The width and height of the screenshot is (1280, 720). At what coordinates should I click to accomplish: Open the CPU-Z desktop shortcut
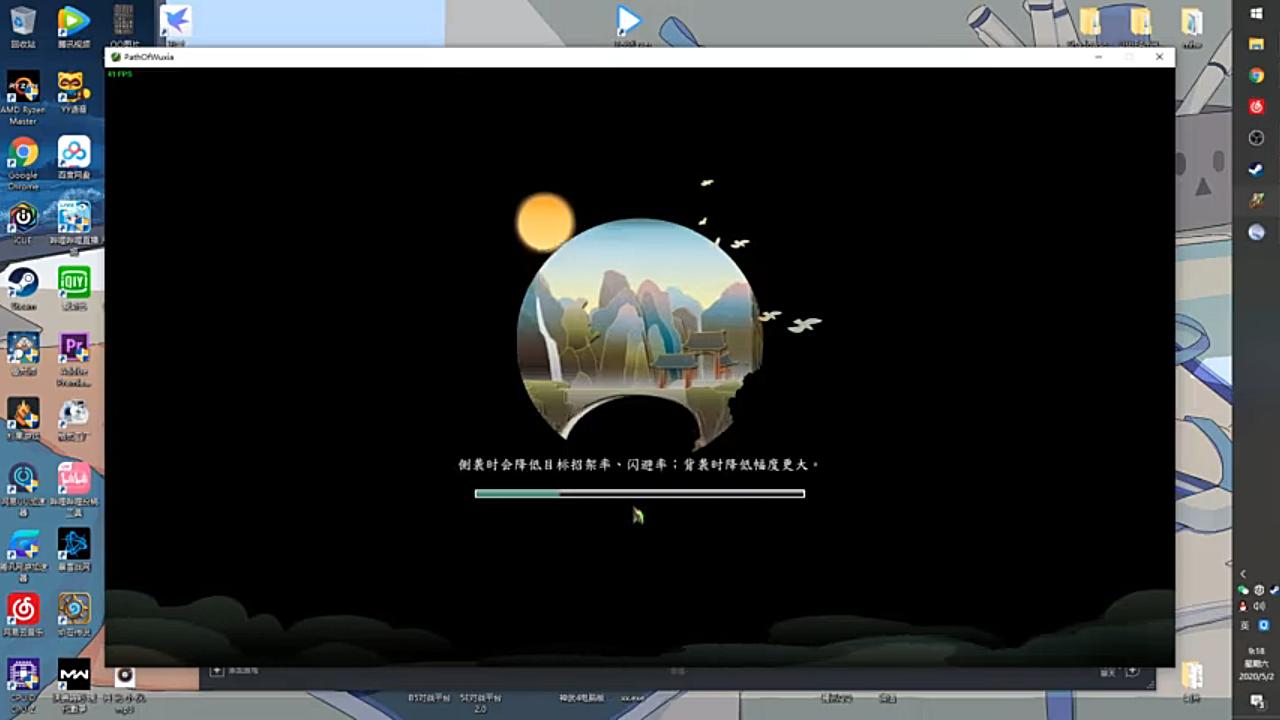pos(23,684)
